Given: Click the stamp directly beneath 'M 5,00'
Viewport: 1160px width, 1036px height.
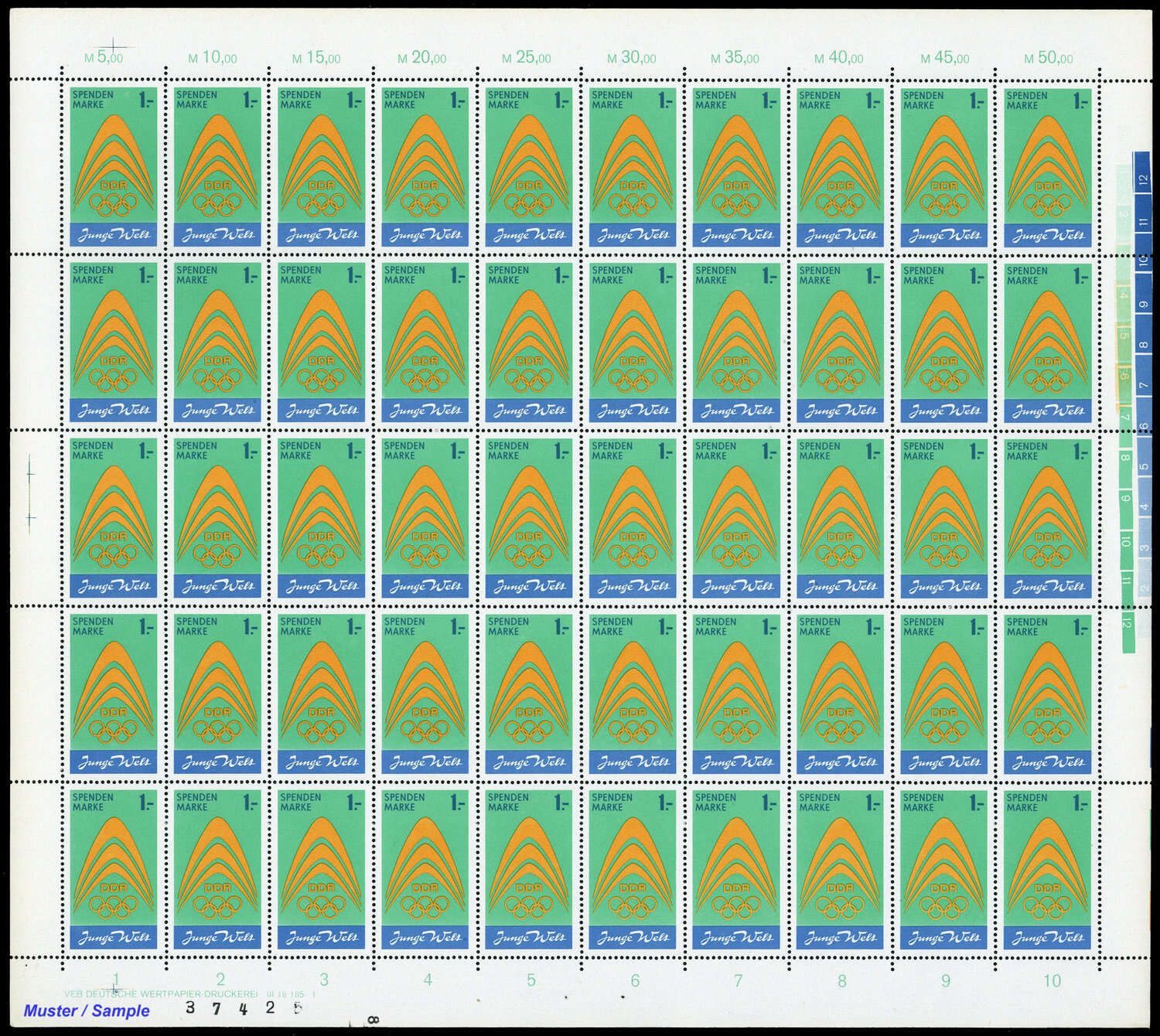Looking at the screenshot, I should (x=114, y=167).
